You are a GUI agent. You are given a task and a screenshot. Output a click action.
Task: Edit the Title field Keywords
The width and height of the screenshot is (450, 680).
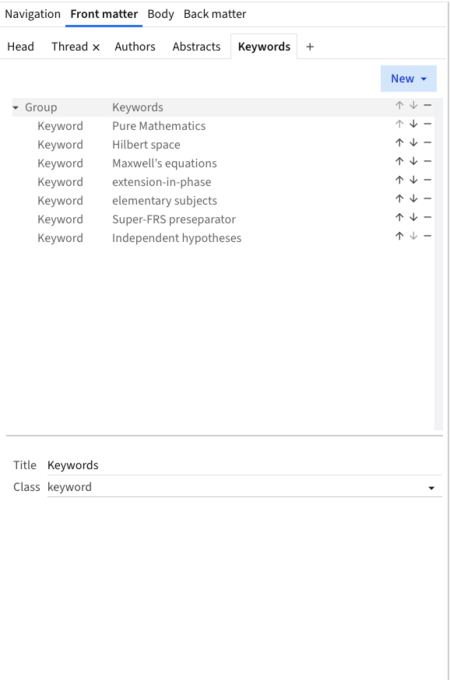tap(245, 465)
